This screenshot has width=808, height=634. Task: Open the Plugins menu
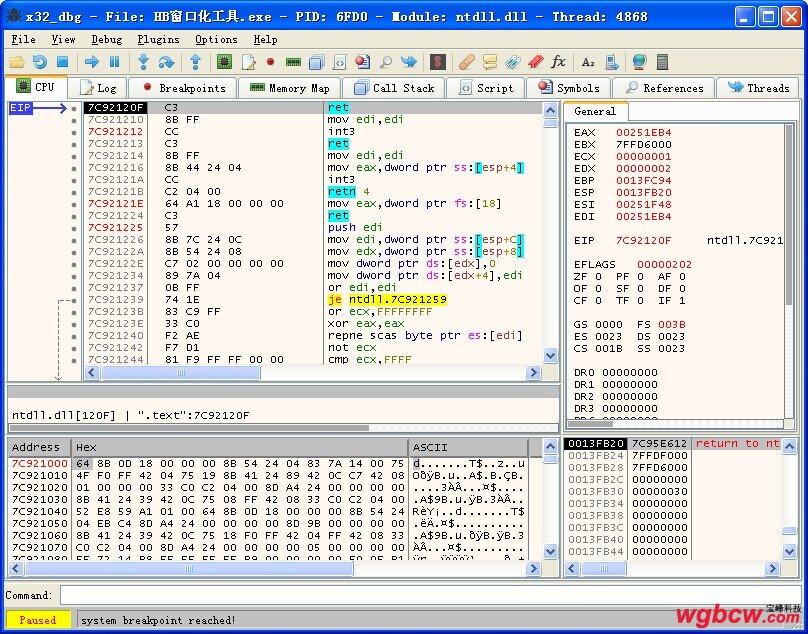158,40
